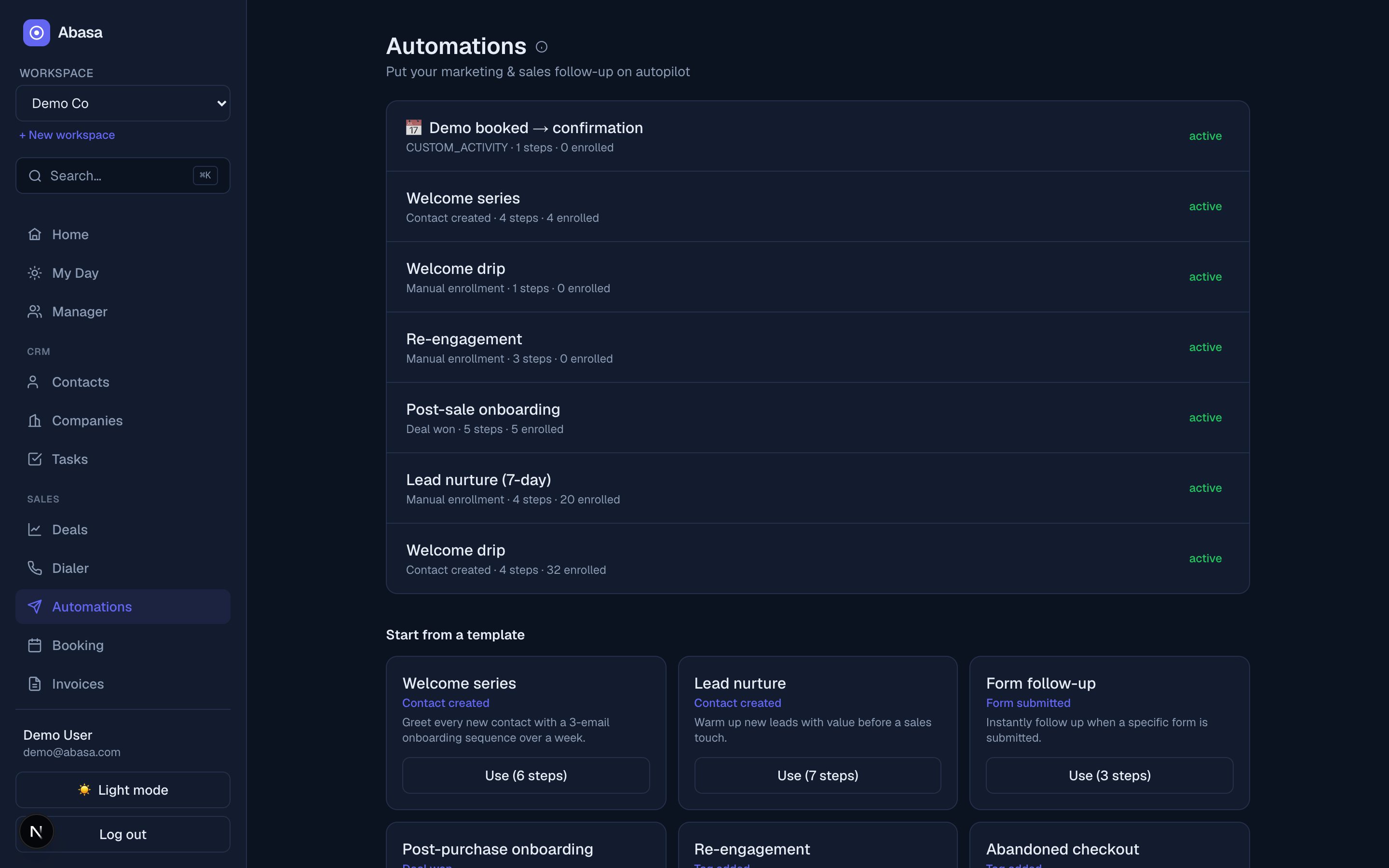Viewport: 1389px width, 868px height.
Task: Click the sun icon in Light mode button
Action: pyautogui.click(x=84, y=790)
